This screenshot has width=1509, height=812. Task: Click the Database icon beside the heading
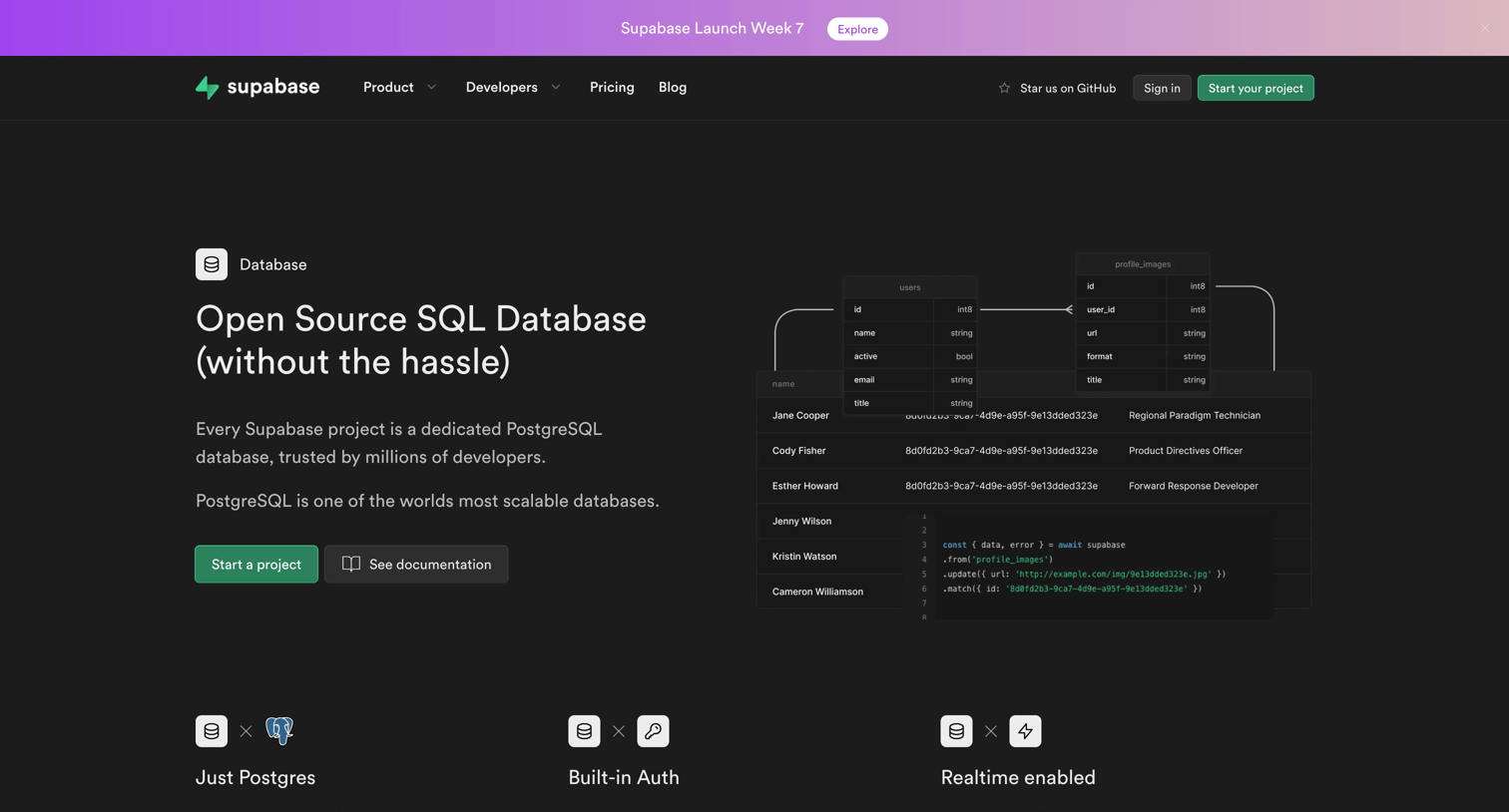pos(212,264)
